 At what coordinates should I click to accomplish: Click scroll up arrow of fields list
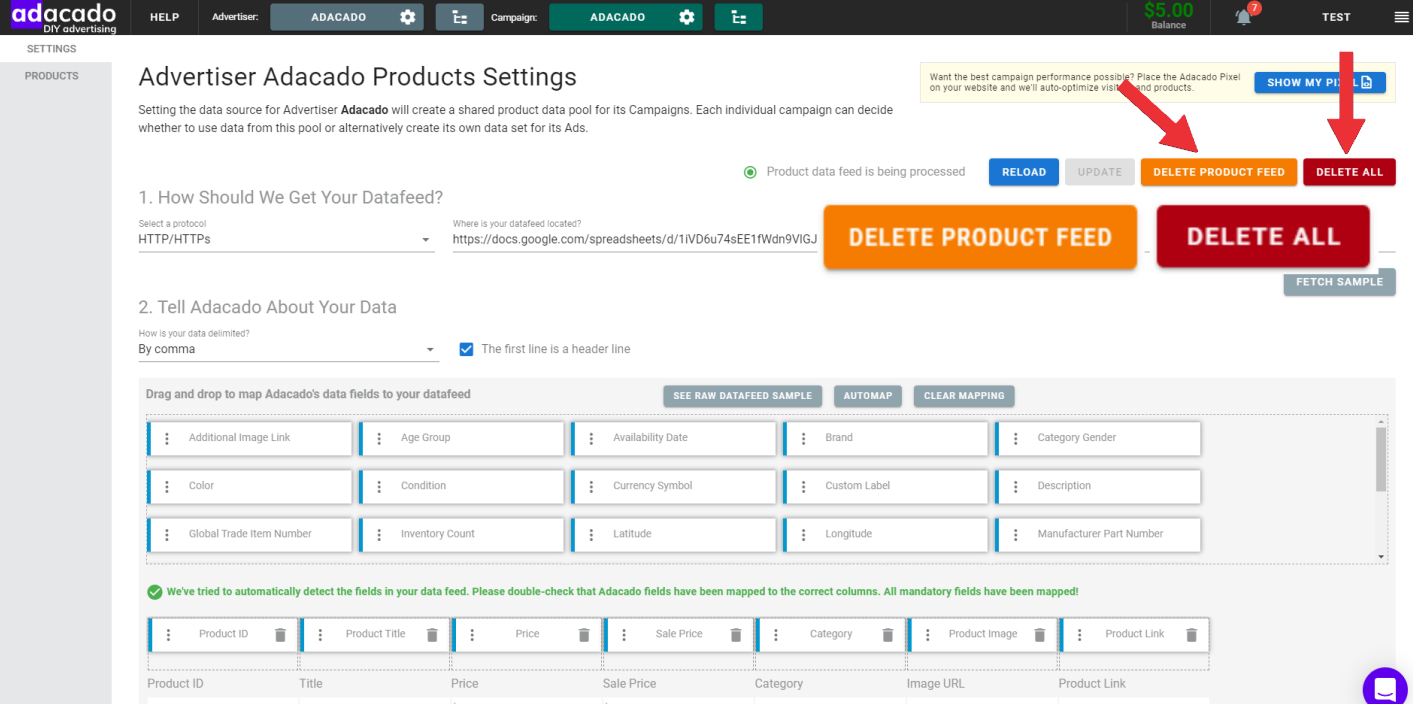[x=1381, y=422]
